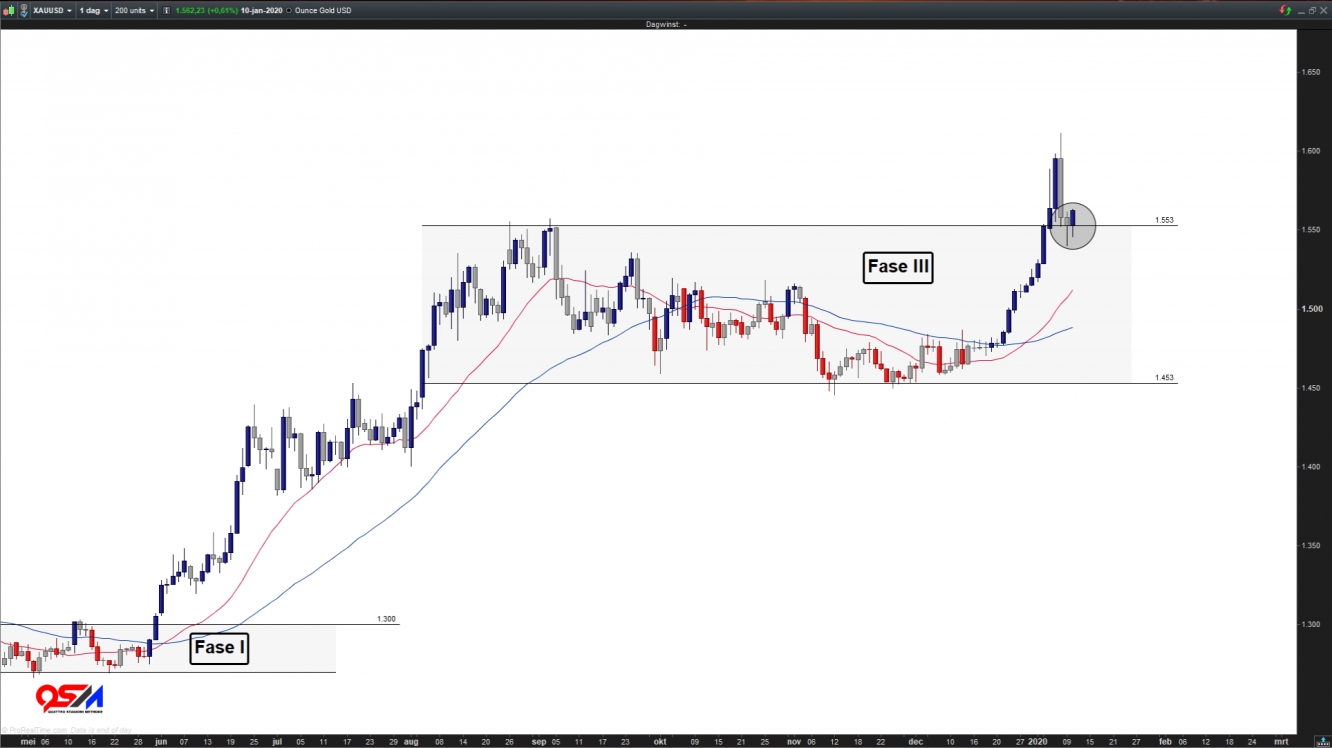Viewport: 1332px width, 748px height.
Task: Click the 1.553 horizontal line label
Action: tap(1164, 220)
